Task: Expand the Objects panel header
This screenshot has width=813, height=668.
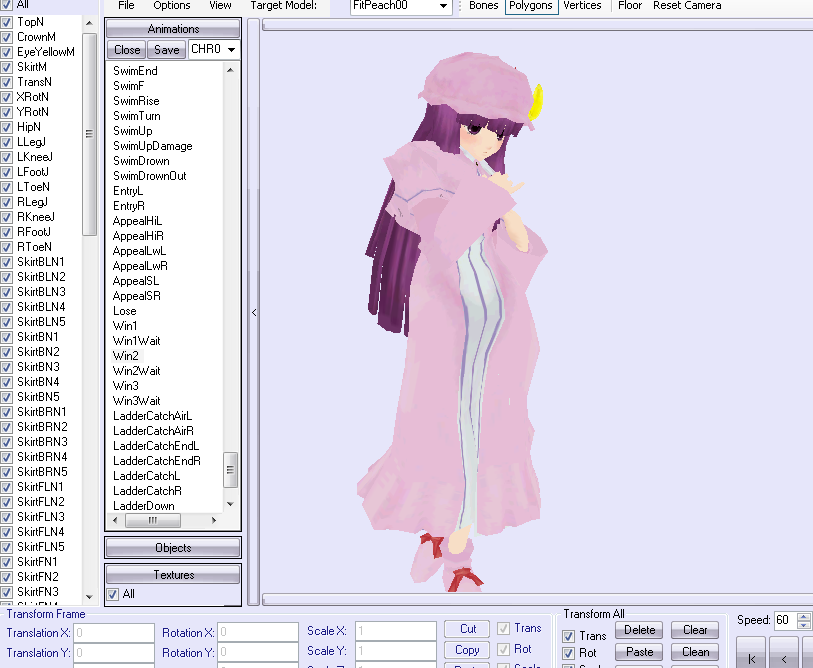Action: pos(173,548)
